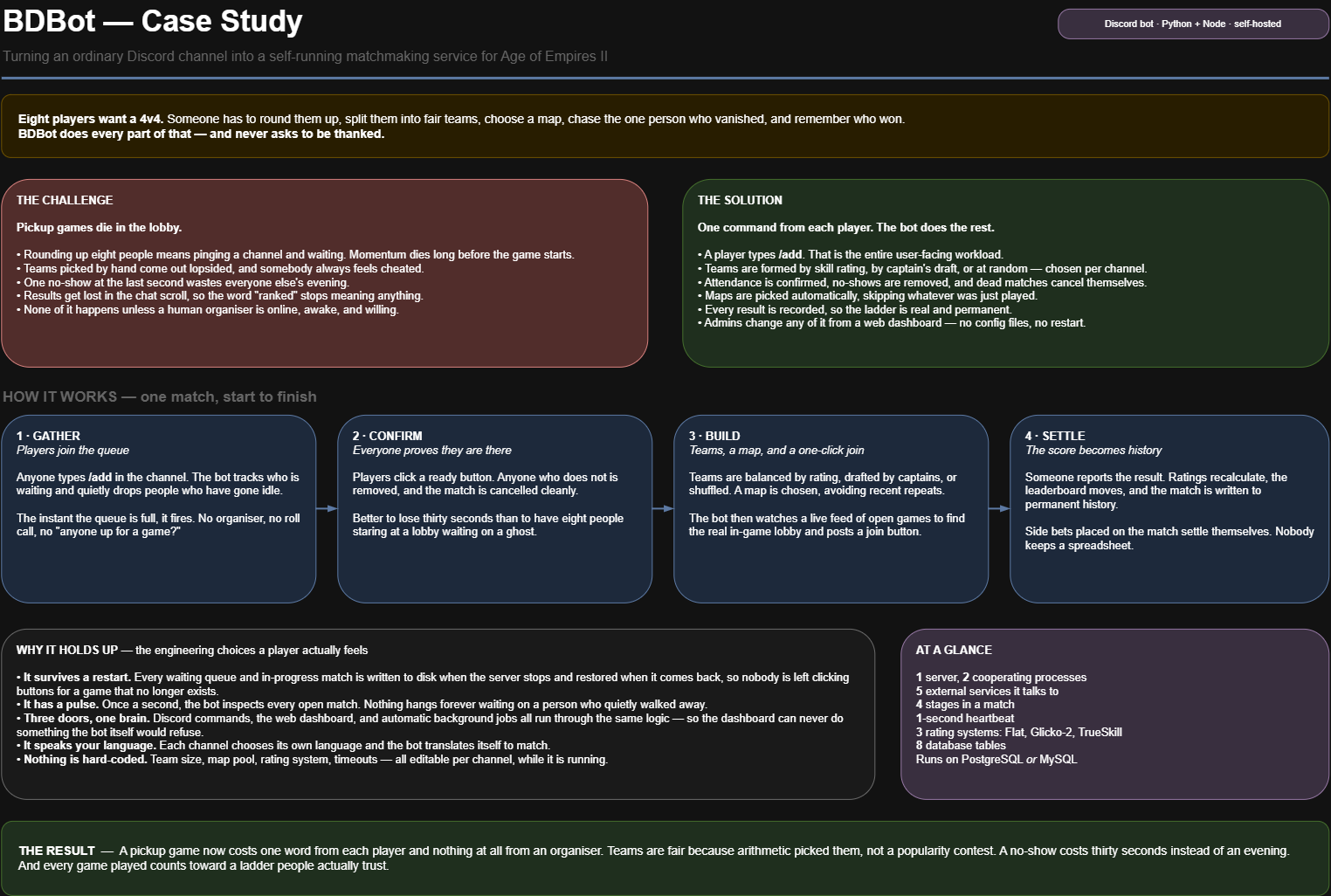Viewport: 1331px width, 896px height.
Task: Click the 'Three doors, one brain.' bullet
Action: coord(430,725)
